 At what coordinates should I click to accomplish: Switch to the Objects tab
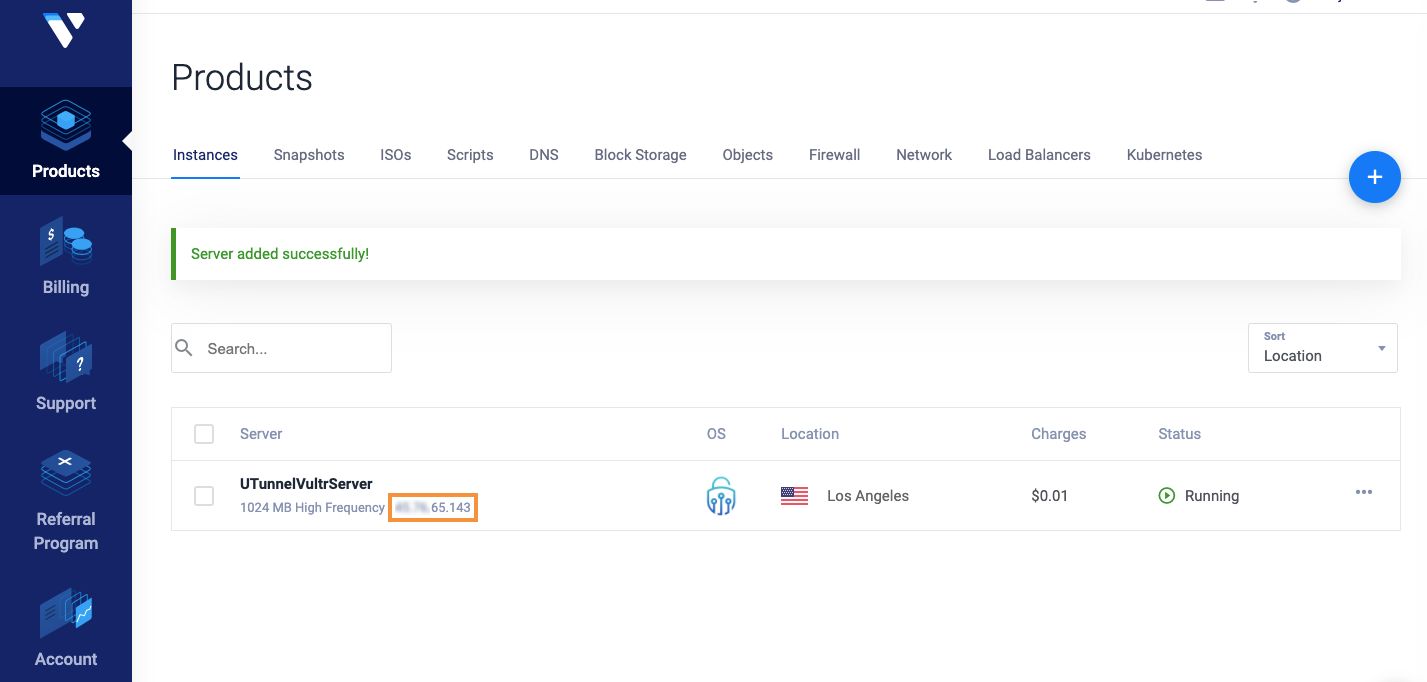click(x=747, y=155)
